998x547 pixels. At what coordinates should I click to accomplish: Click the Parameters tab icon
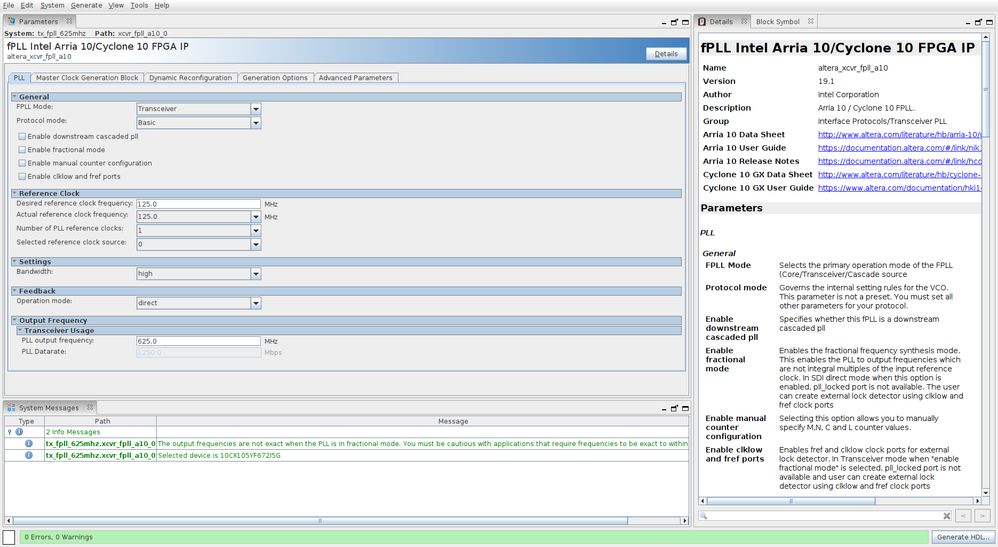[11, 21]
